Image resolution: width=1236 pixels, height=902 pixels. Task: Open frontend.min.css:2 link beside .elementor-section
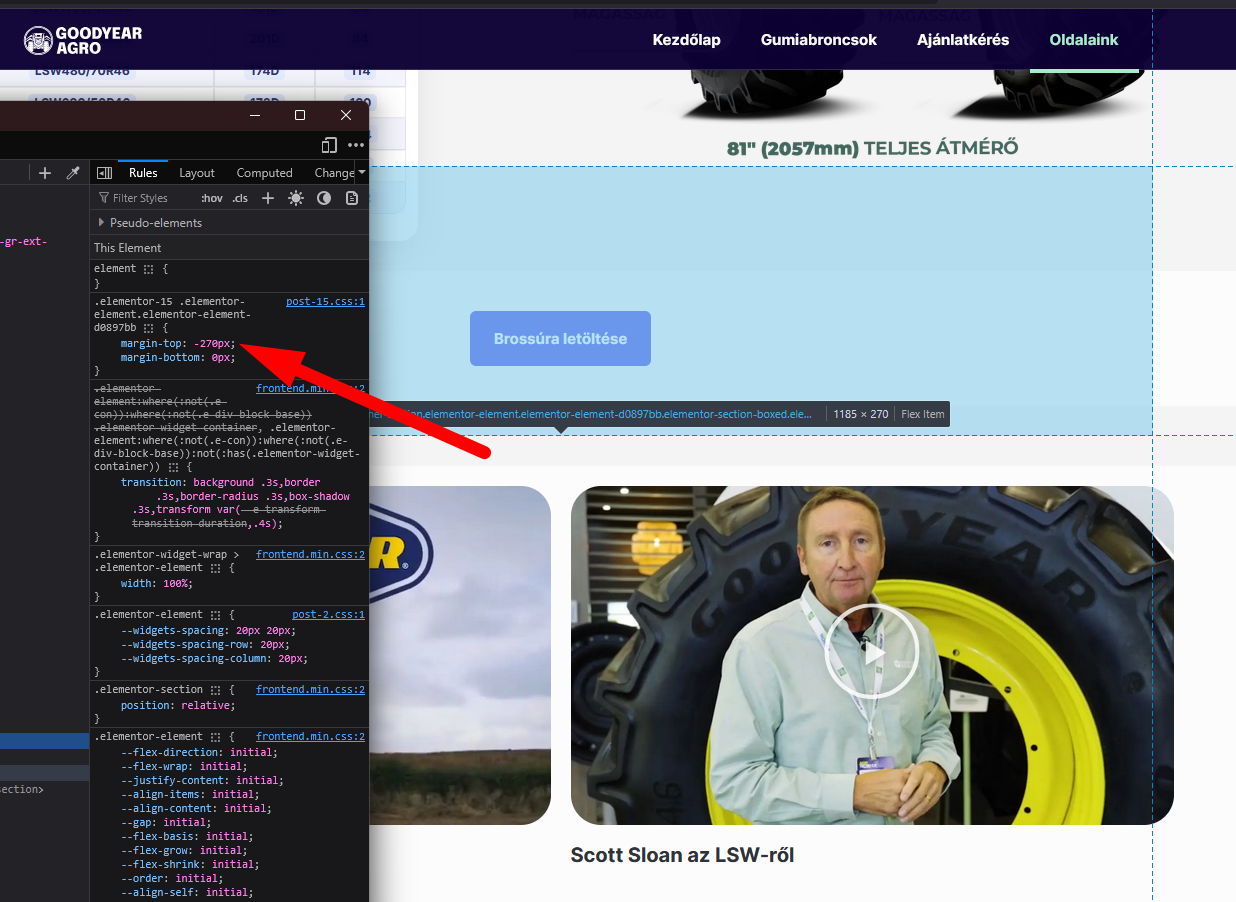point(310,689)
